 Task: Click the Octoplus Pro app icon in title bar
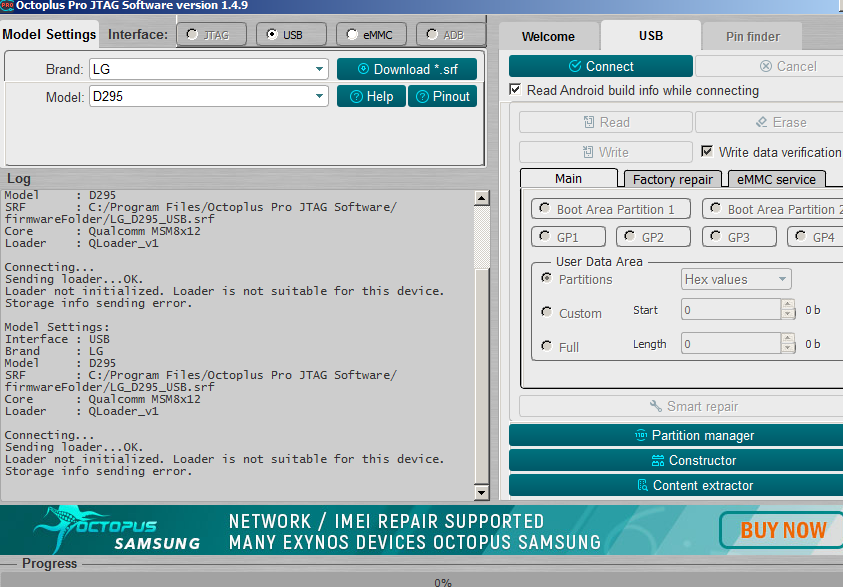click(x=7, y=6)
